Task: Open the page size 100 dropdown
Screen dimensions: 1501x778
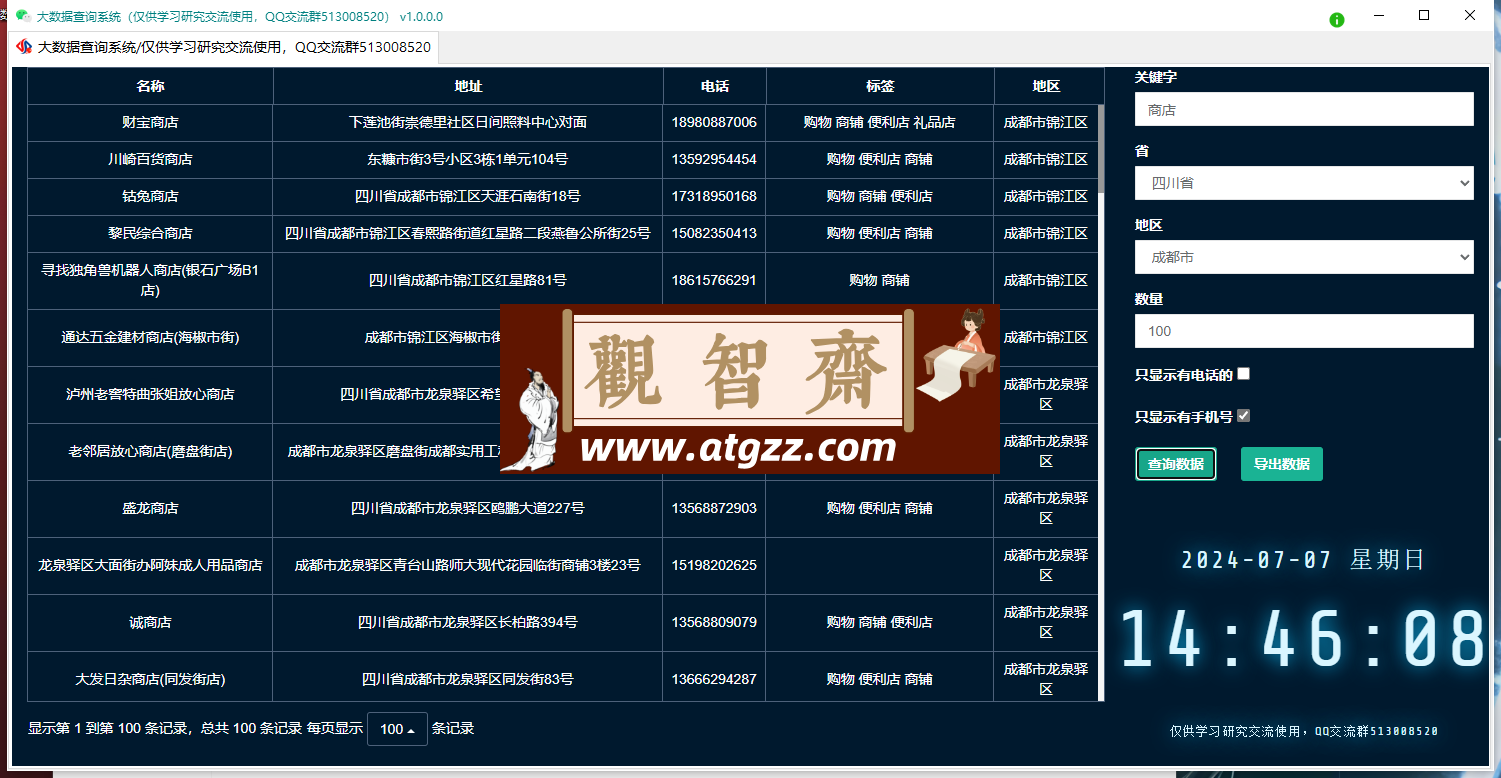Action: (397, 729)
